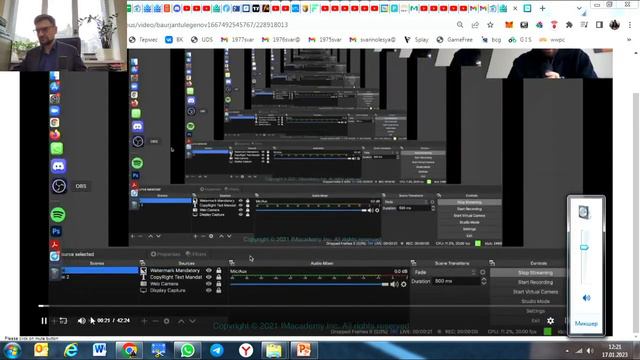Screen dimensions: 640x360
Task: Mute the Mic/Aux channel in OBS
Action: tap(394, 284)
